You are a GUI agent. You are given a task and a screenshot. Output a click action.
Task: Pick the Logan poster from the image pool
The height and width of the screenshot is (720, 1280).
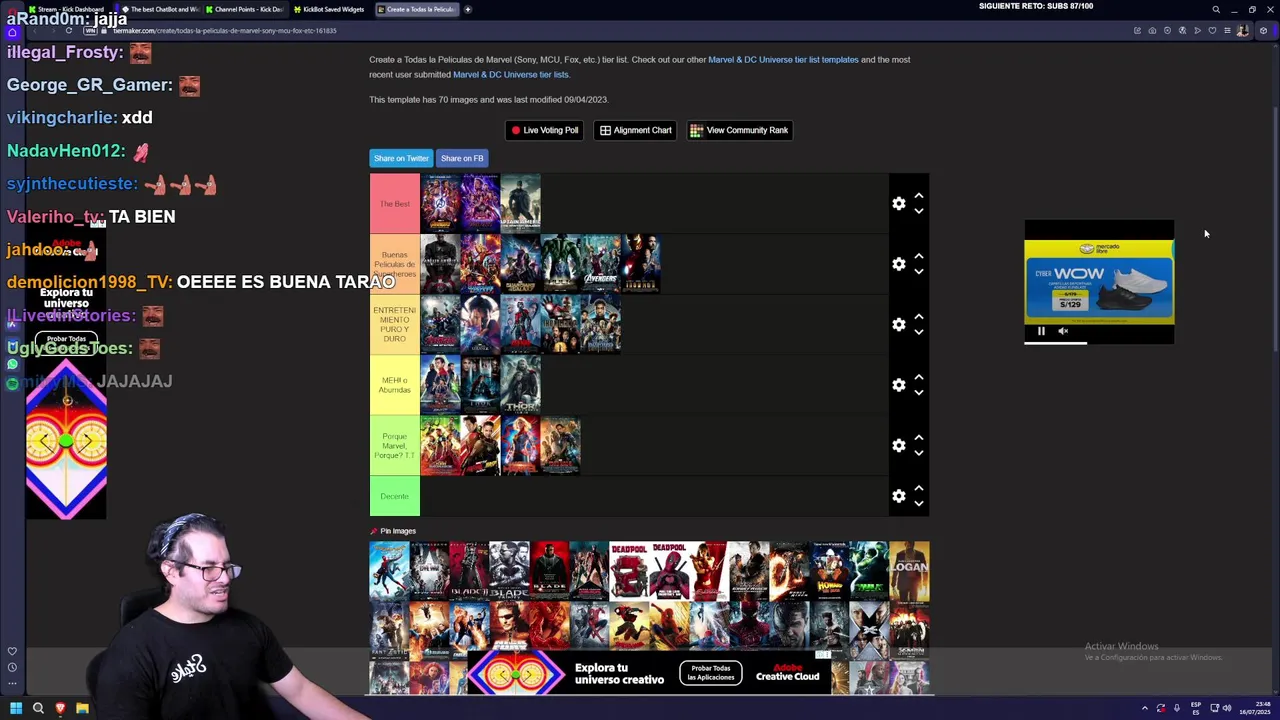click(x=909, y=572)
